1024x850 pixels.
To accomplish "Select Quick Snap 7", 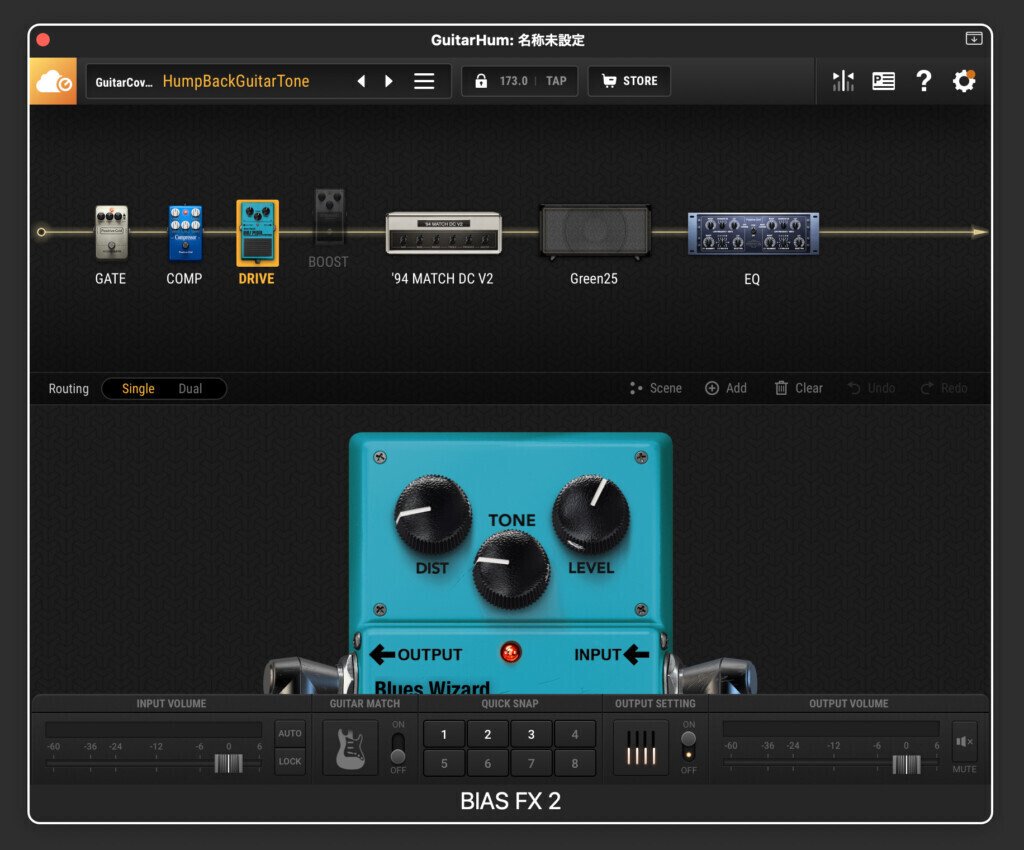I will pos(532,763).
